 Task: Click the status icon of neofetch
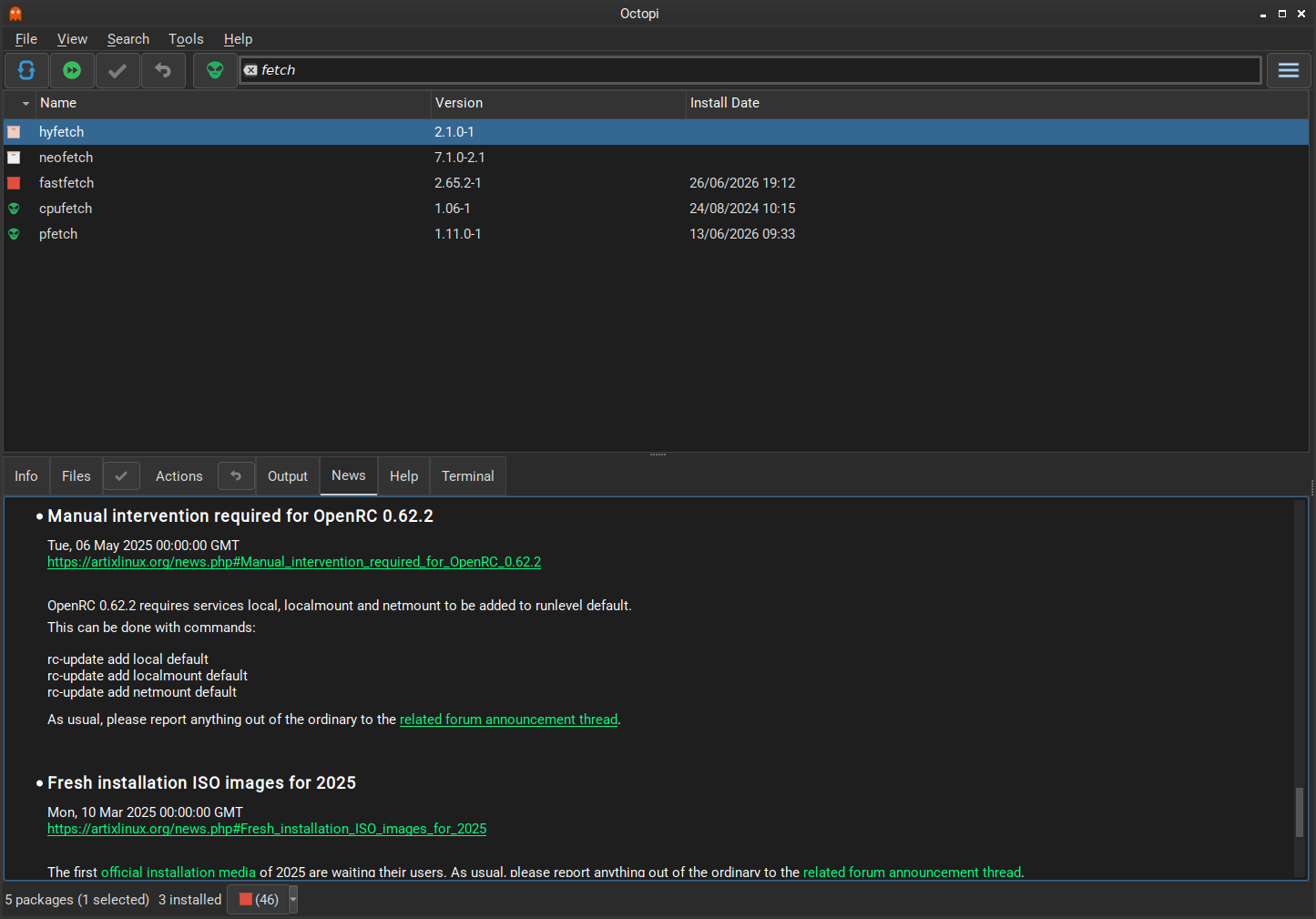pyautogui.click(x=14, y=158)
